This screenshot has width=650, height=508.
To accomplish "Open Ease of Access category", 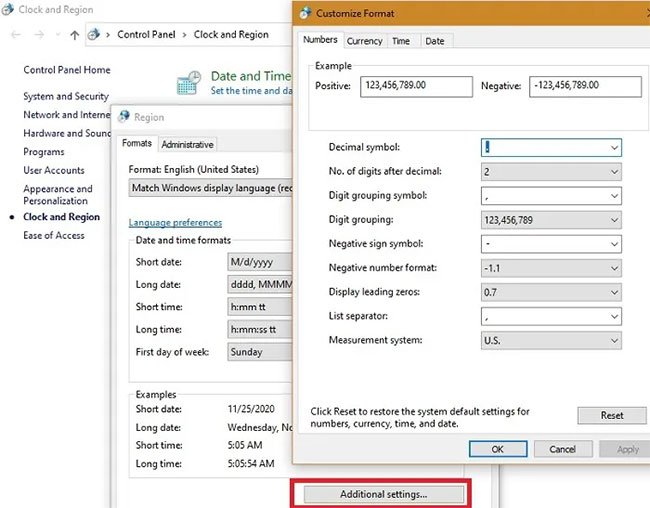I will click(x=53, y=235).
